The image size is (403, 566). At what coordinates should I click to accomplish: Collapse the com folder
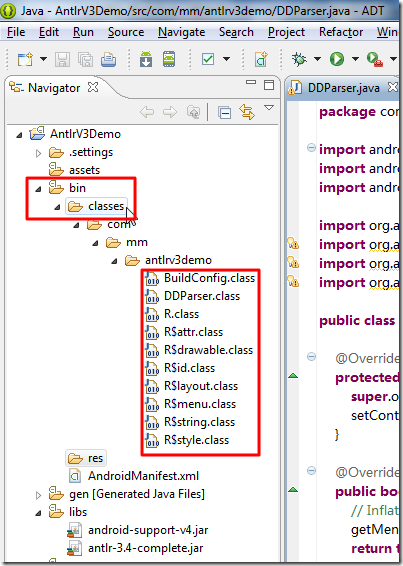pos(76,225)
